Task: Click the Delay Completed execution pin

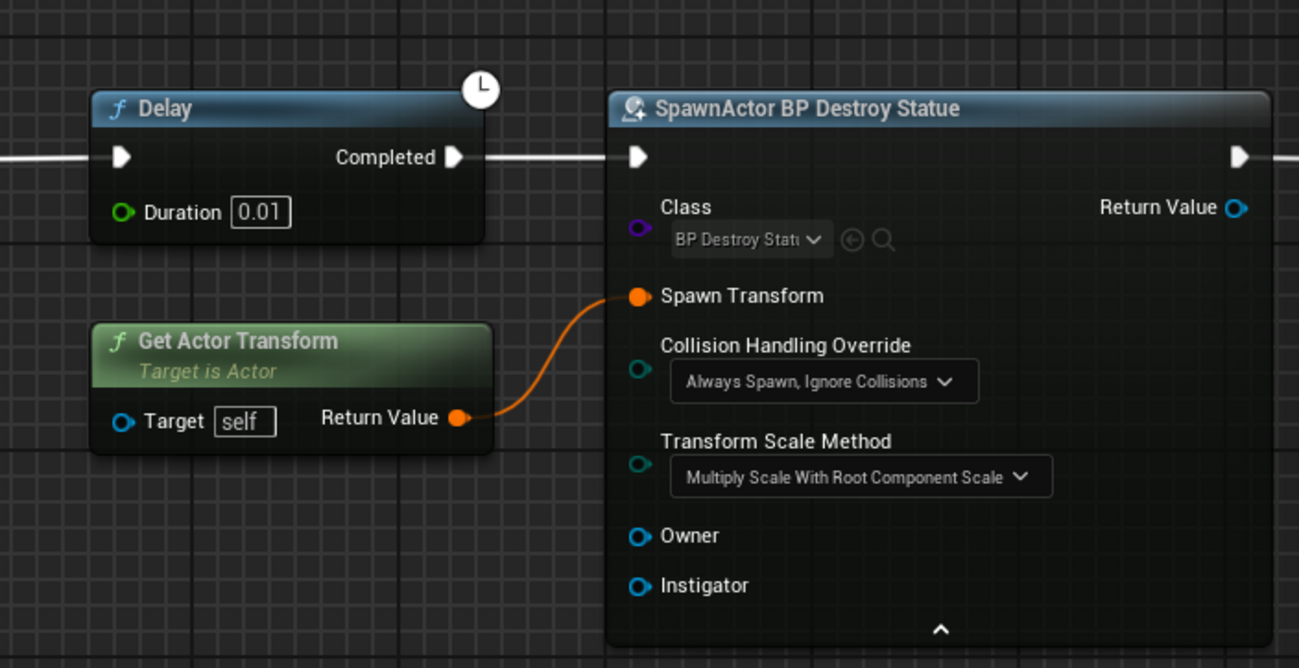Action: (x=453, y=157)
